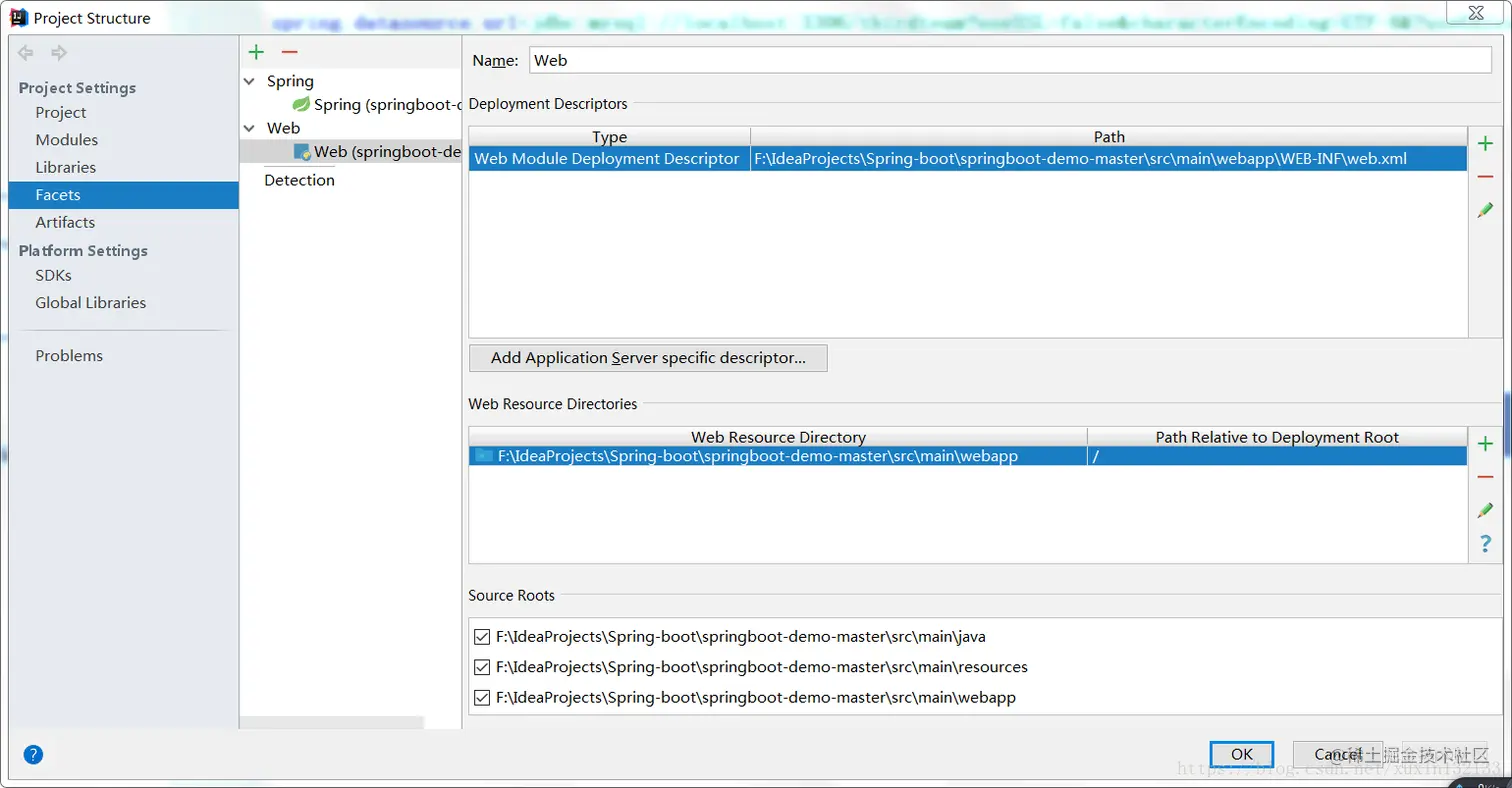Select the web.xml path cell
The image size is (1512, 788).
click(1109, 158)
